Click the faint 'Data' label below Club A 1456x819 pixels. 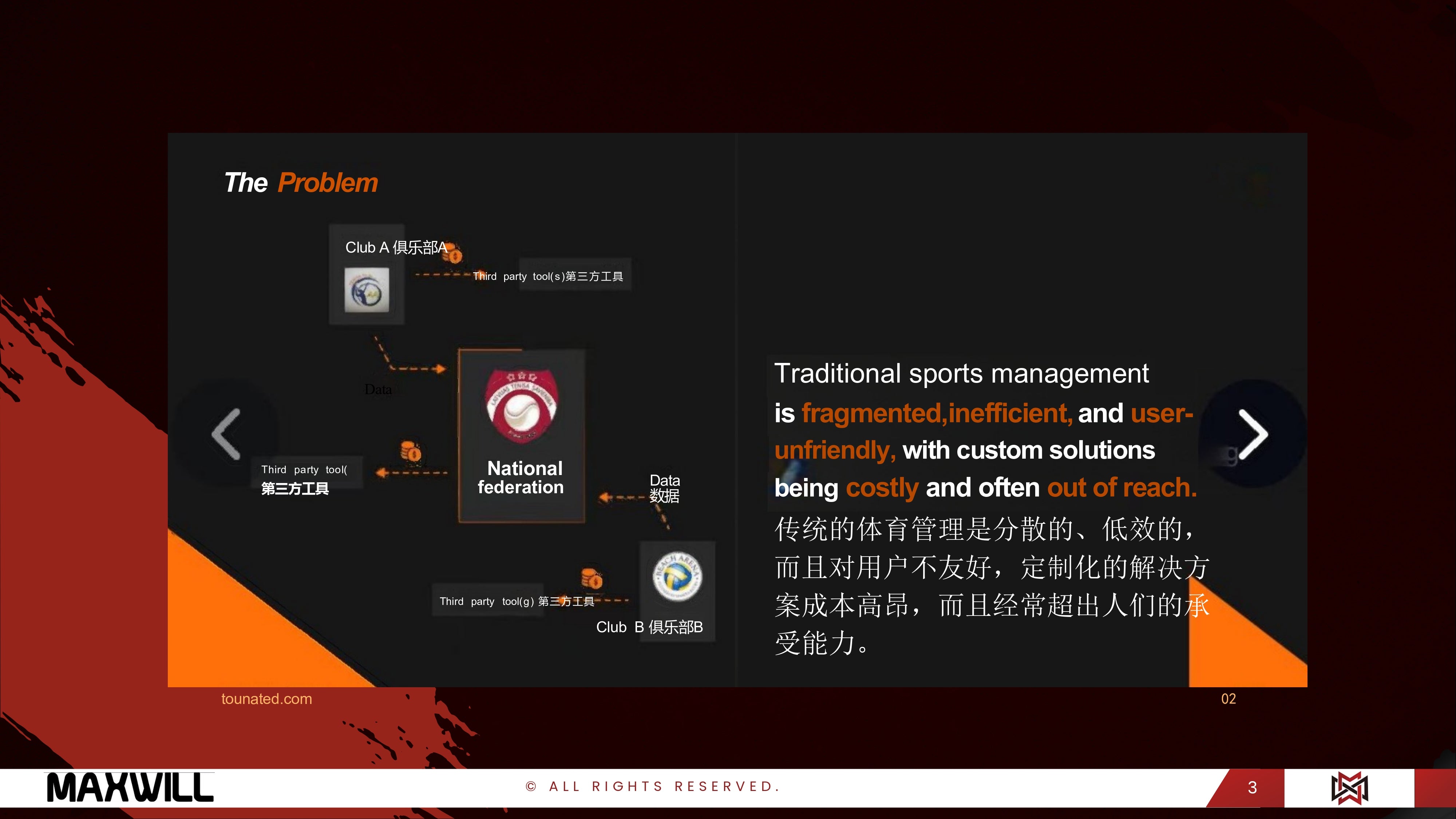tap(378, 389)
